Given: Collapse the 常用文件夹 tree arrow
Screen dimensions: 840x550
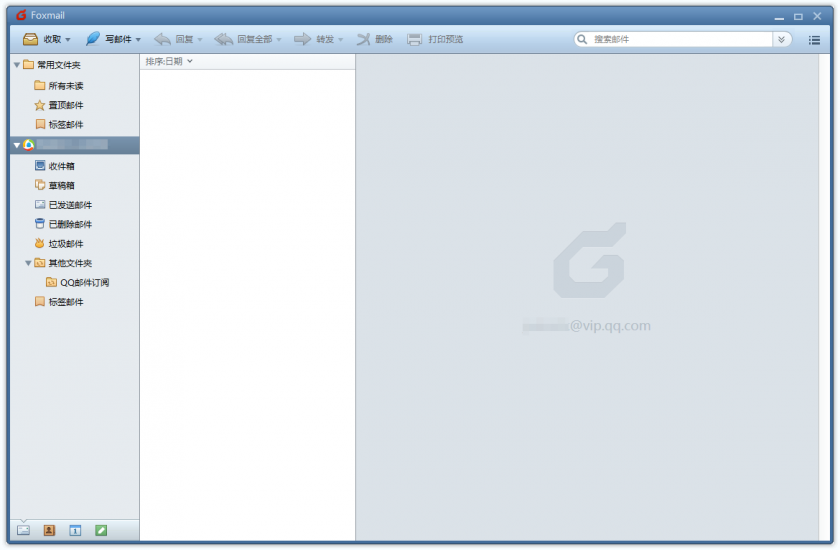Looking at the screenshot, I should pos(17,65).
